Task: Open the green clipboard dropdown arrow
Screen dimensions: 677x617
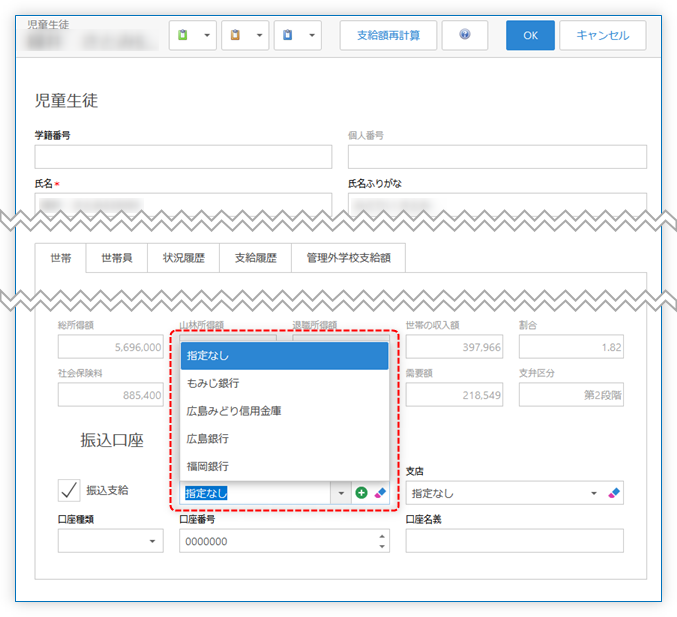Action: click(207, 35)
